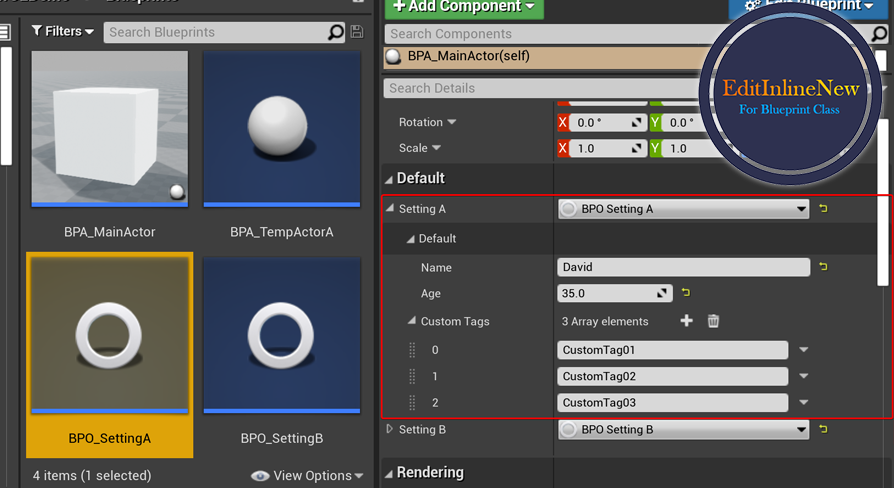894x488 pixels.
Task: Collapse the Default category
Action: (389, 179)
